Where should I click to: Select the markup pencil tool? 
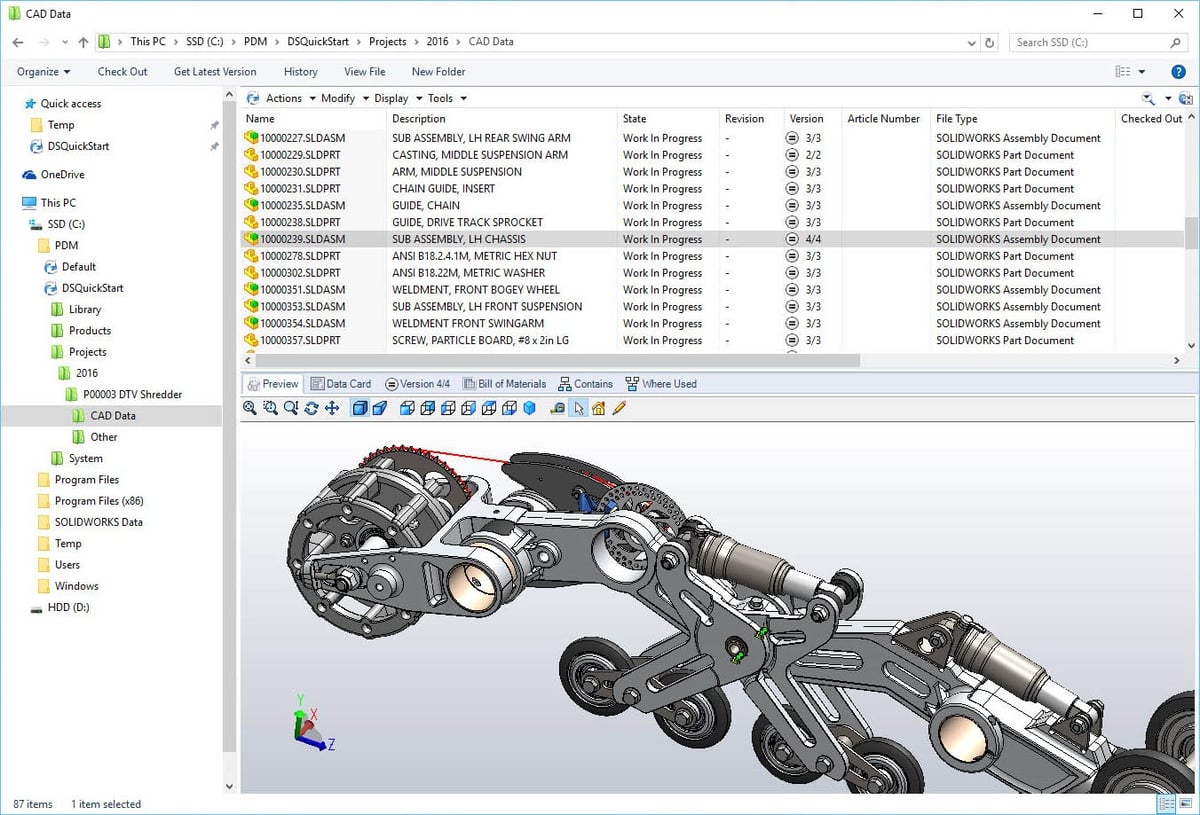point(617,408)
